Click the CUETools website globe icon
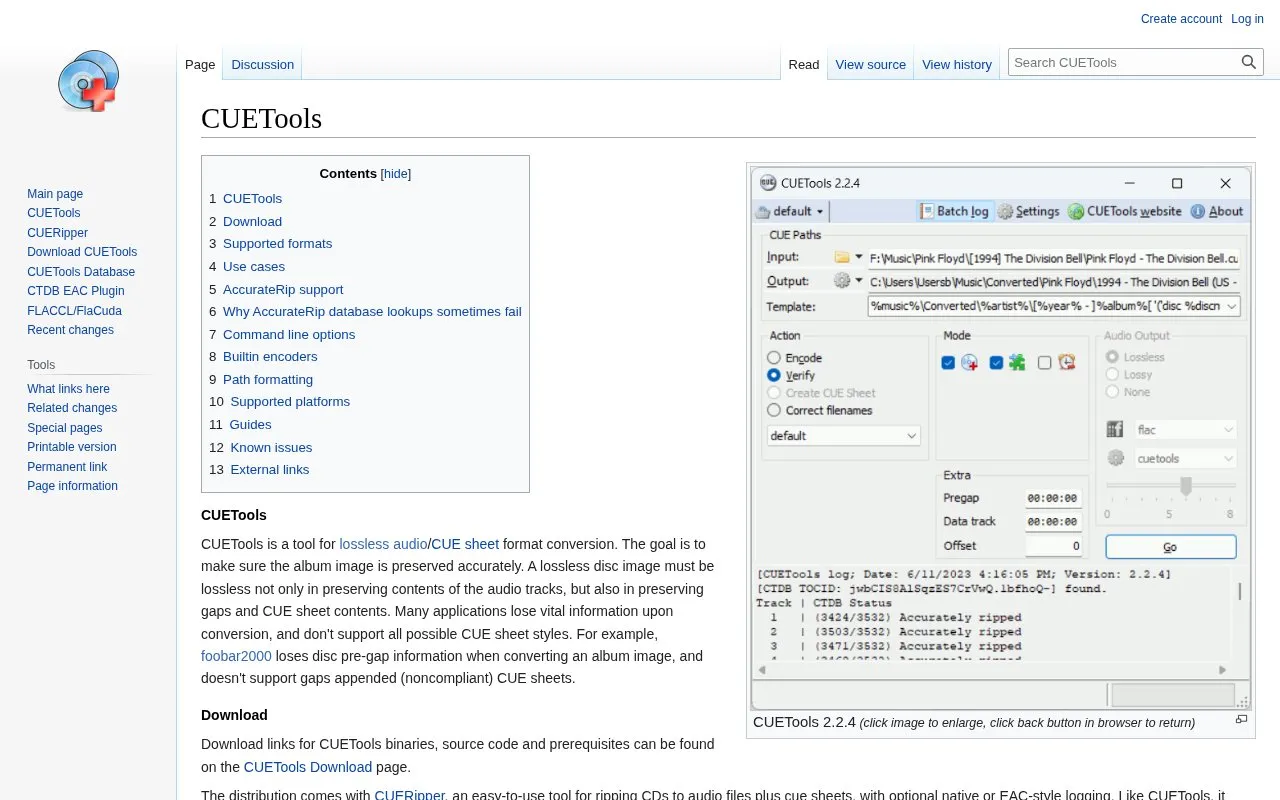 pyautogui.click(x=1075, y=211)
